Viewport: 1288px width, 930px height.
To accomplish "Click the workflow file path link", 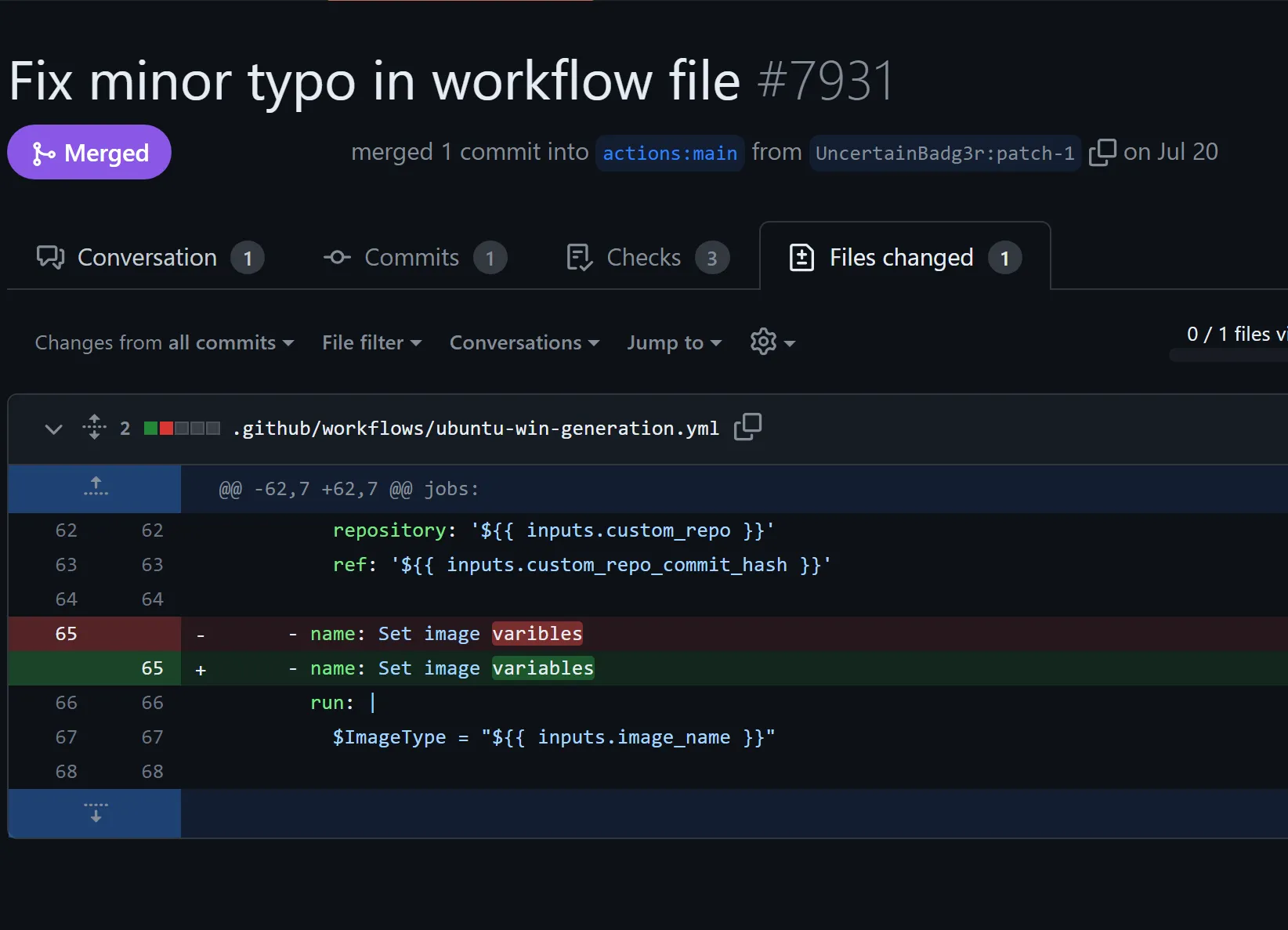I will (476, 429).
